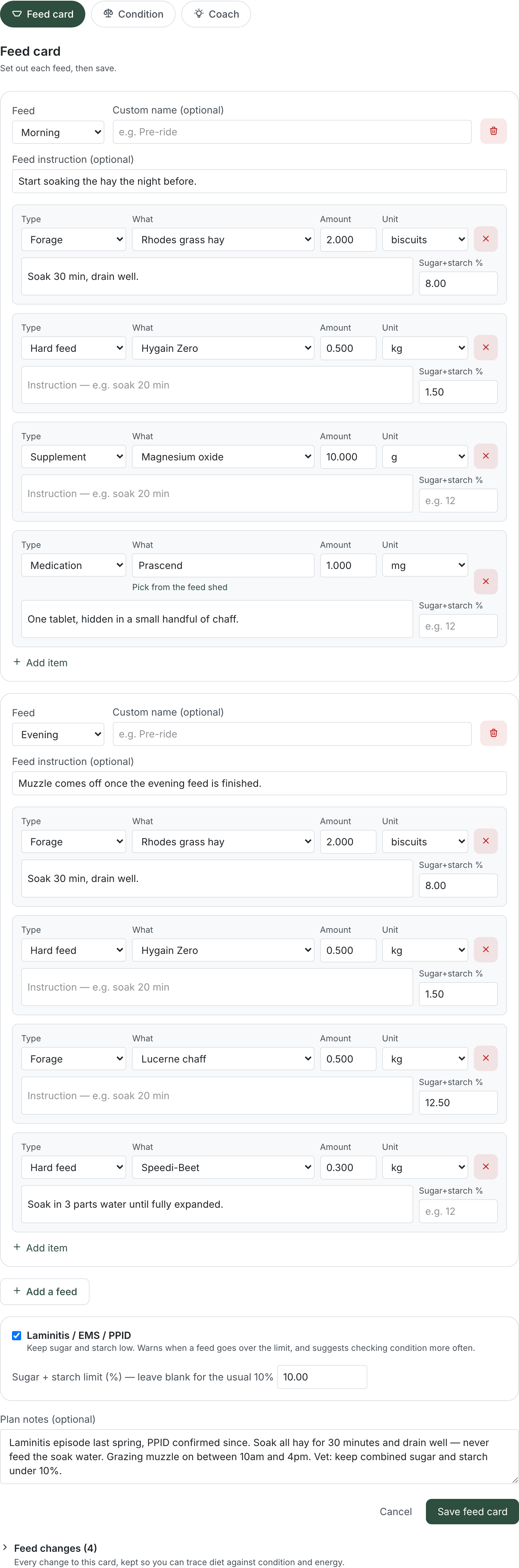Open the Unit dropdown for Speedi-Beet

coord(425,1168)
